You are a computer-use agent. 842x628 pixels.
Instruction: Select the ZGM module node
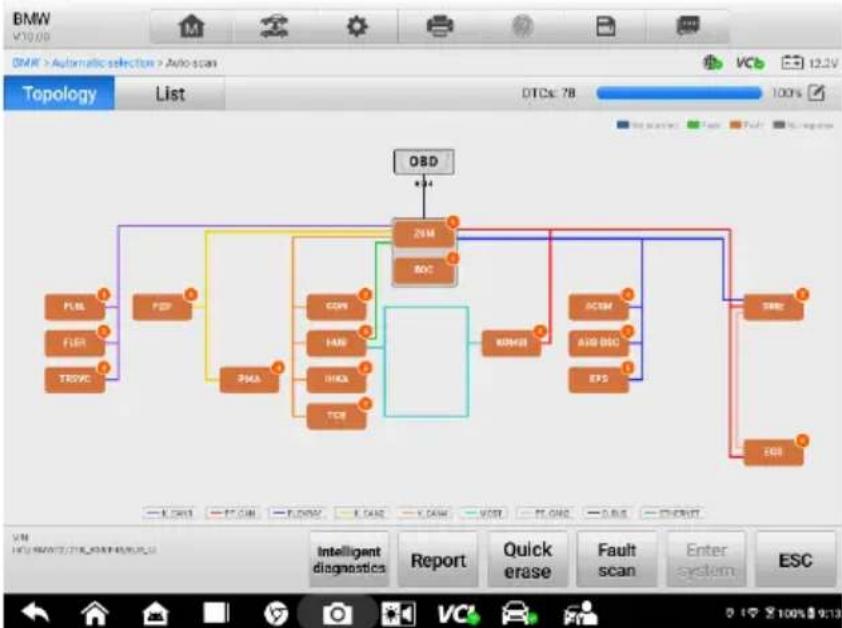(424, 234)
